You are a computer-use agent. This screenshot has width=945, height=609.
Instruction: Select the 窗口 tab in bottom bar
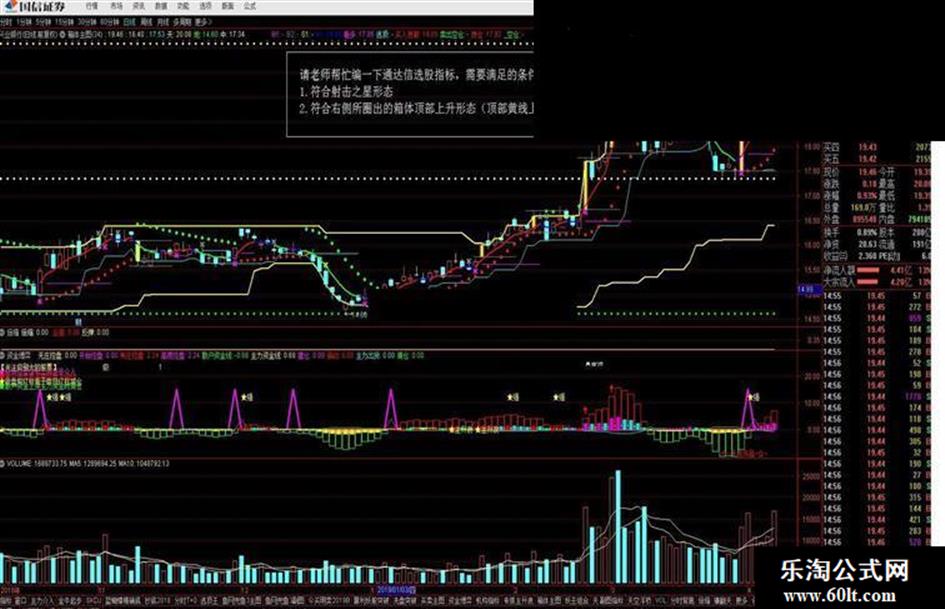(21, 601)
